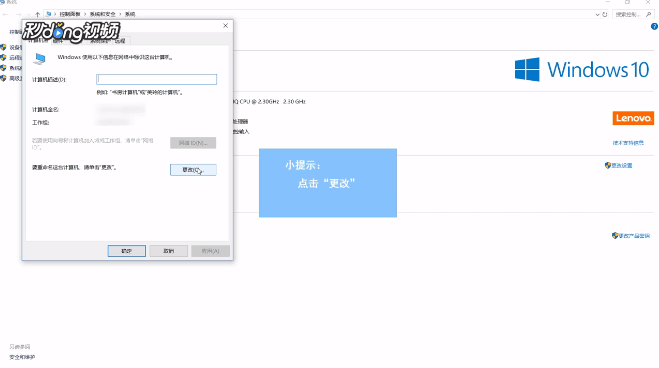Click the Windows 10 logo

pyautogui.click(x=582, y=70)
